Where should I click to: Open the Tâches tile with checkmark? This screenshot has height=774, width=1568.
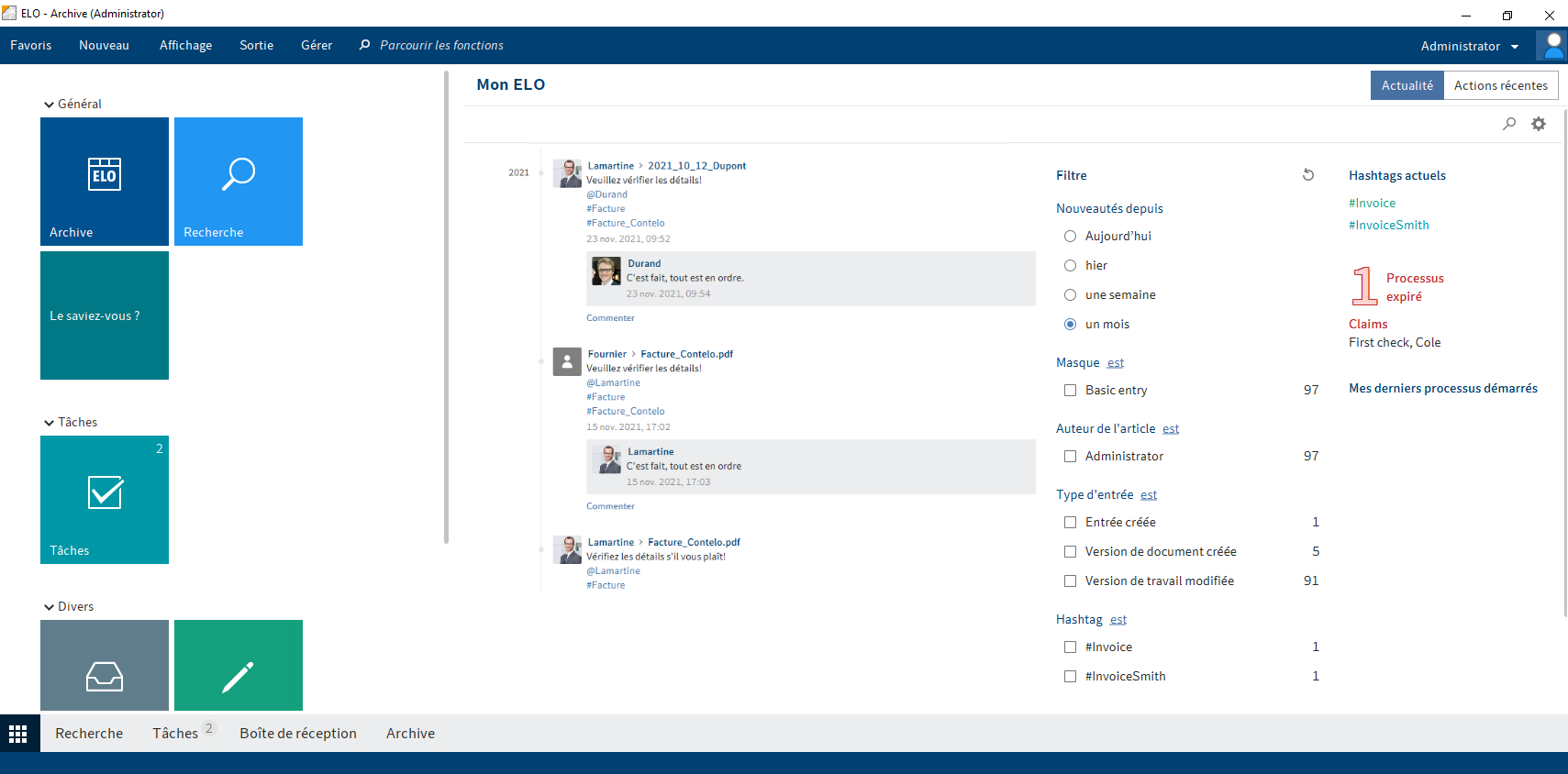point(105,500)
